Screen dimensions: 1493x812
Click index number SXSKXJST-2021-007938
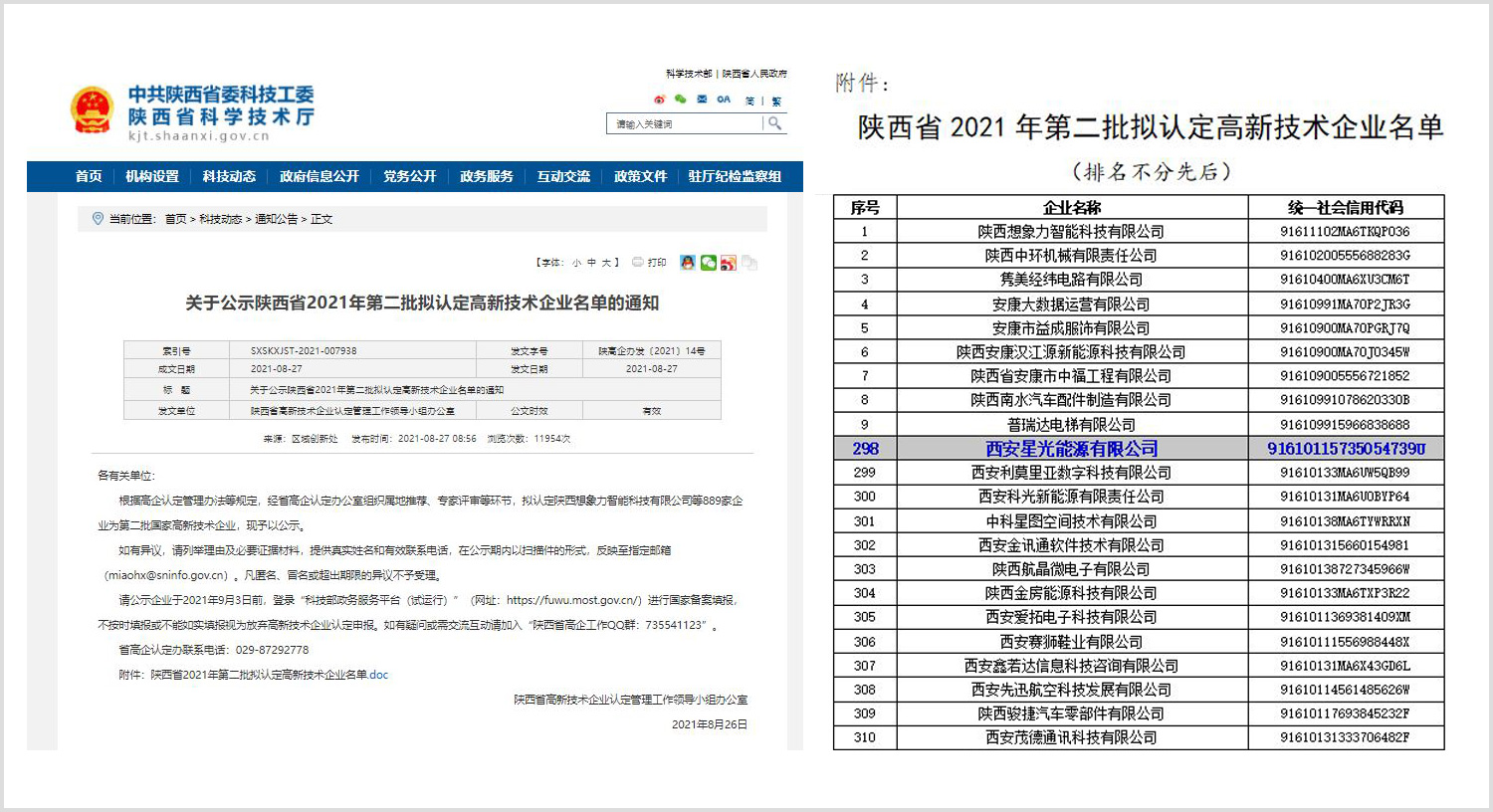[304, 351]
